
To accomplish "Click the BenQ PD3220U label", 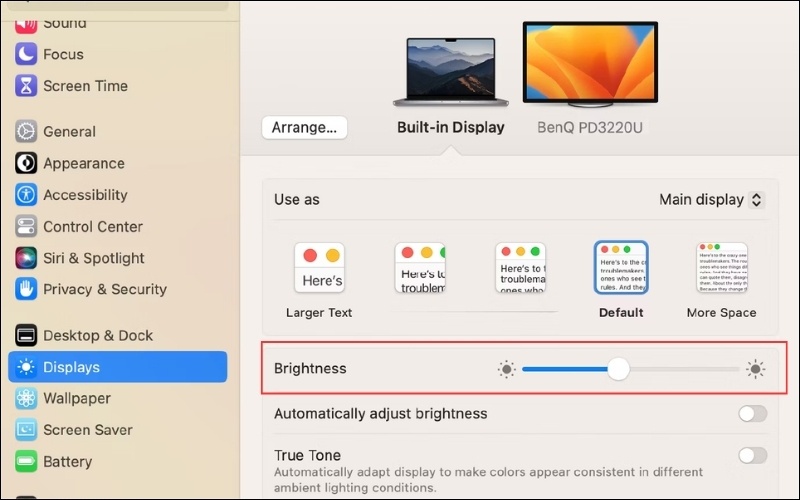I will [x=590, y=128].
